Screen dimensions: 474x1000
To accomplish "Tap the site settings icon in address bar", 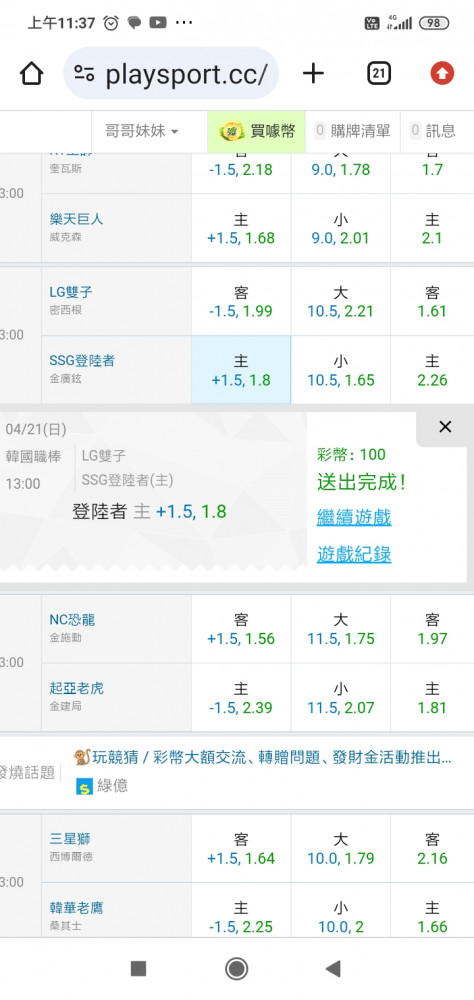I will click(x=84, y=74).
